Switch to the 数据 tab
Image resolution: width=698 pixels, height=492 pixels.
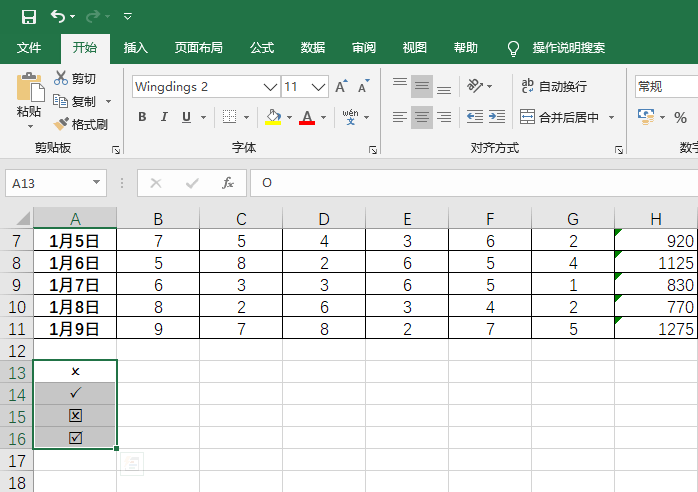click(312, 48)
